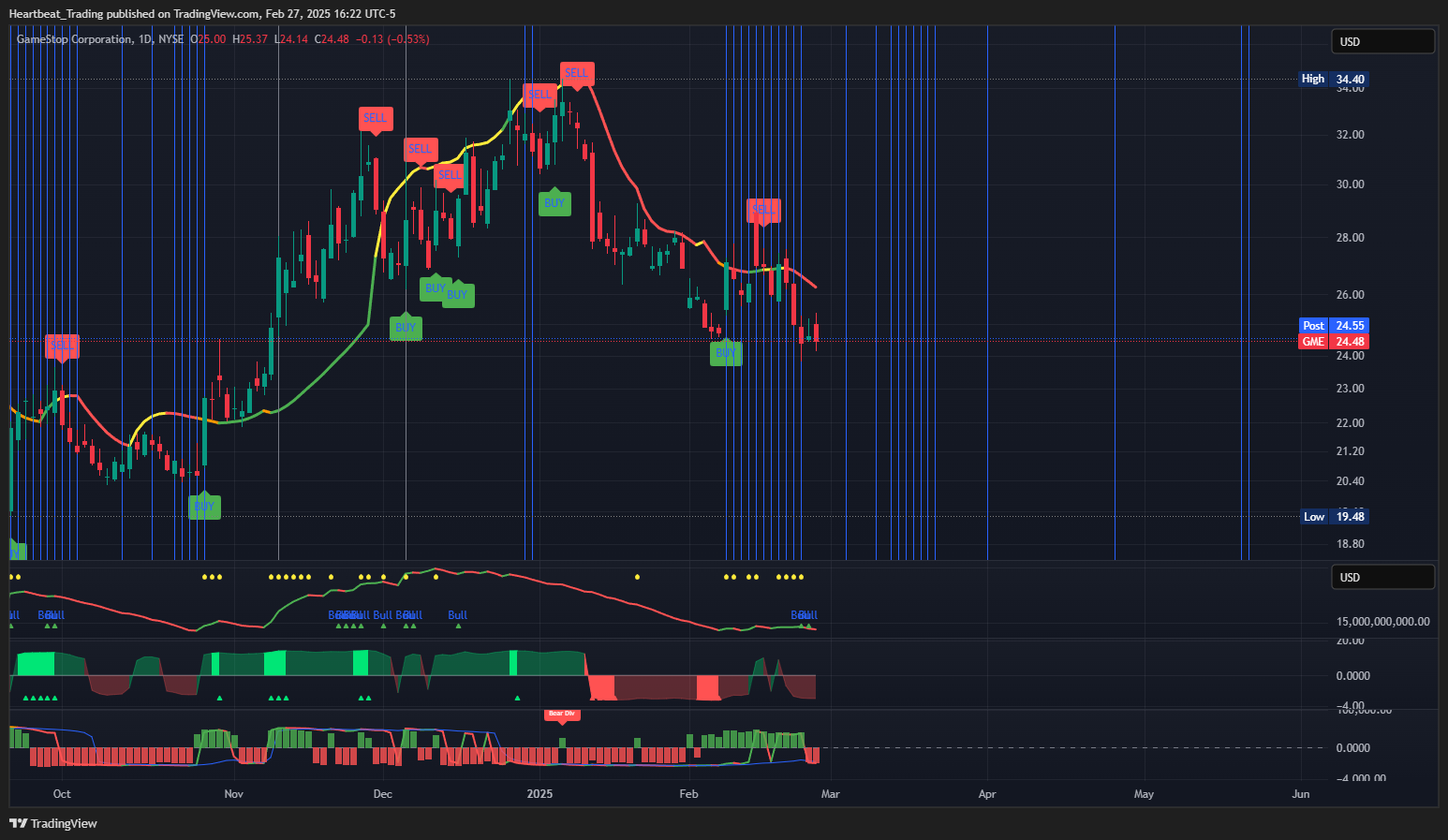Click the Low 19.48 price label
Viewport: 1448px width, 840px height.
pyautogui.click(x=1334, y=516)
